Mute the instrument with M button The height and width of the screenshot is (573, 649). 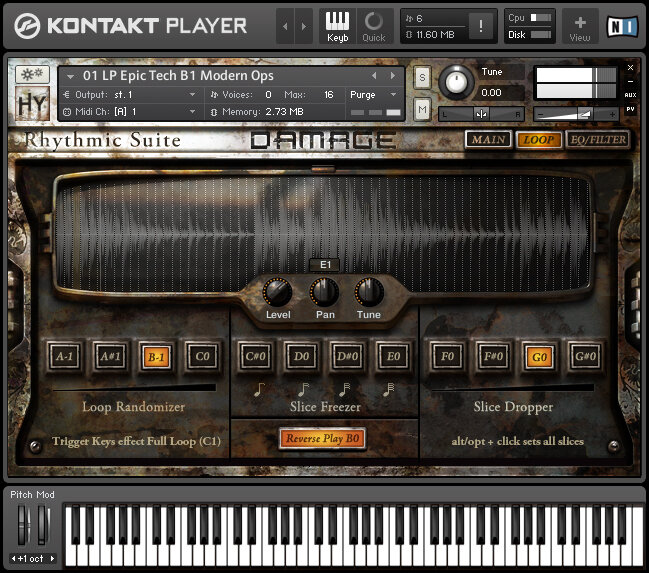click(x=422, y=109)
